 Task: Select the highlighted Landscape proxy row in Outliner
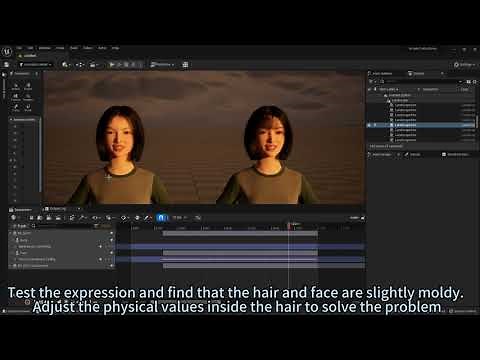coord(422,125)
